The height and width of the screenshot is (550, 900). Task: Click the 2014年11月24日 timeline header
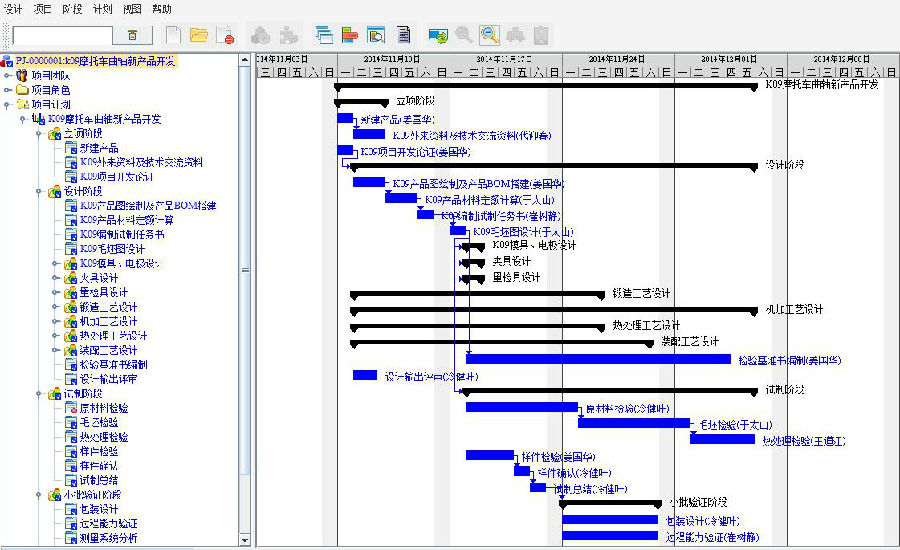click(x=618, y=59)
